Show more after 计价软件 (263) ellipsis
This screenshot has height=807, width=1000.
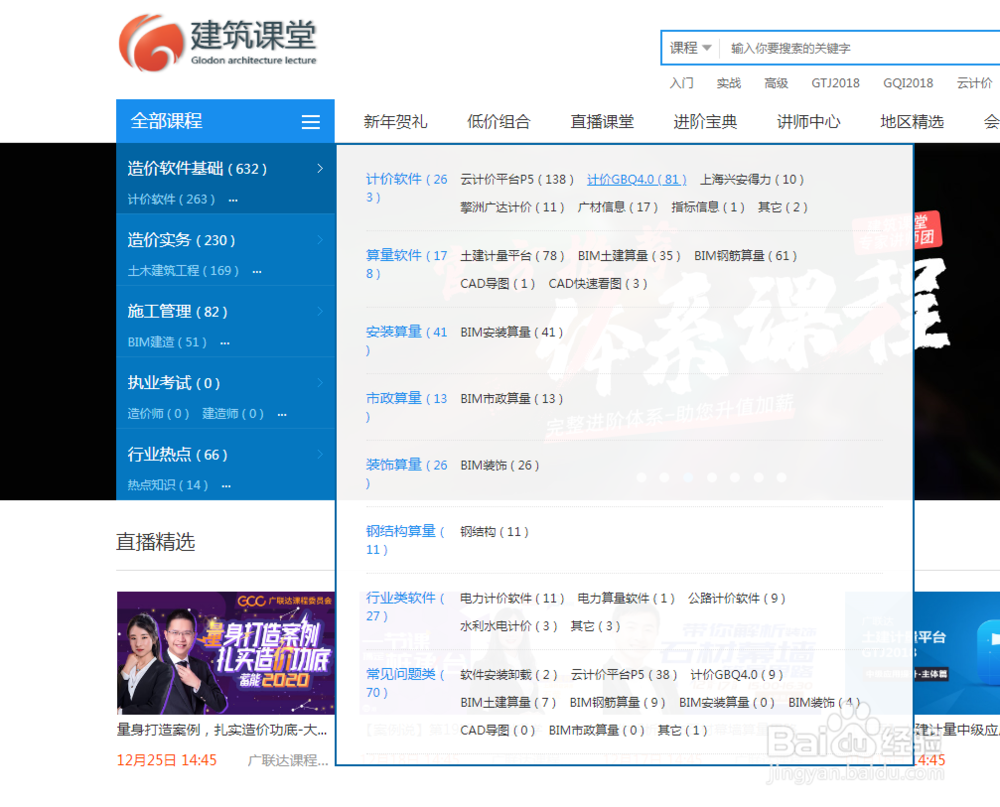(233, 200)
